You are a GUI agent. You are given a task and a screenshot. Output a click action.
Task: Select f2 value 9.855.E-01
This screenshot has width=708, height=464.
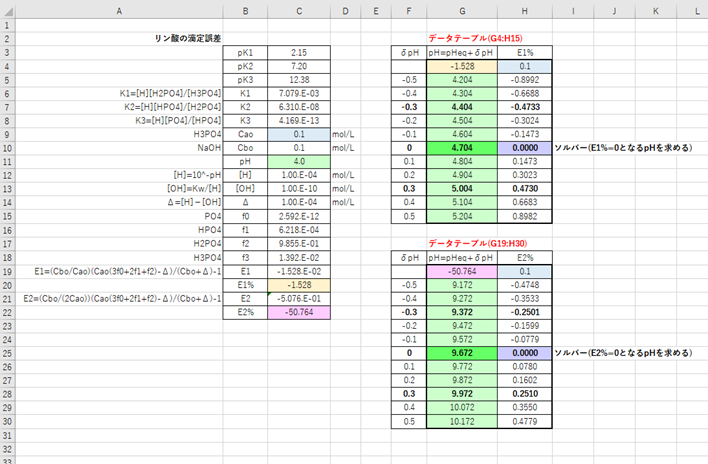[299, 243]
